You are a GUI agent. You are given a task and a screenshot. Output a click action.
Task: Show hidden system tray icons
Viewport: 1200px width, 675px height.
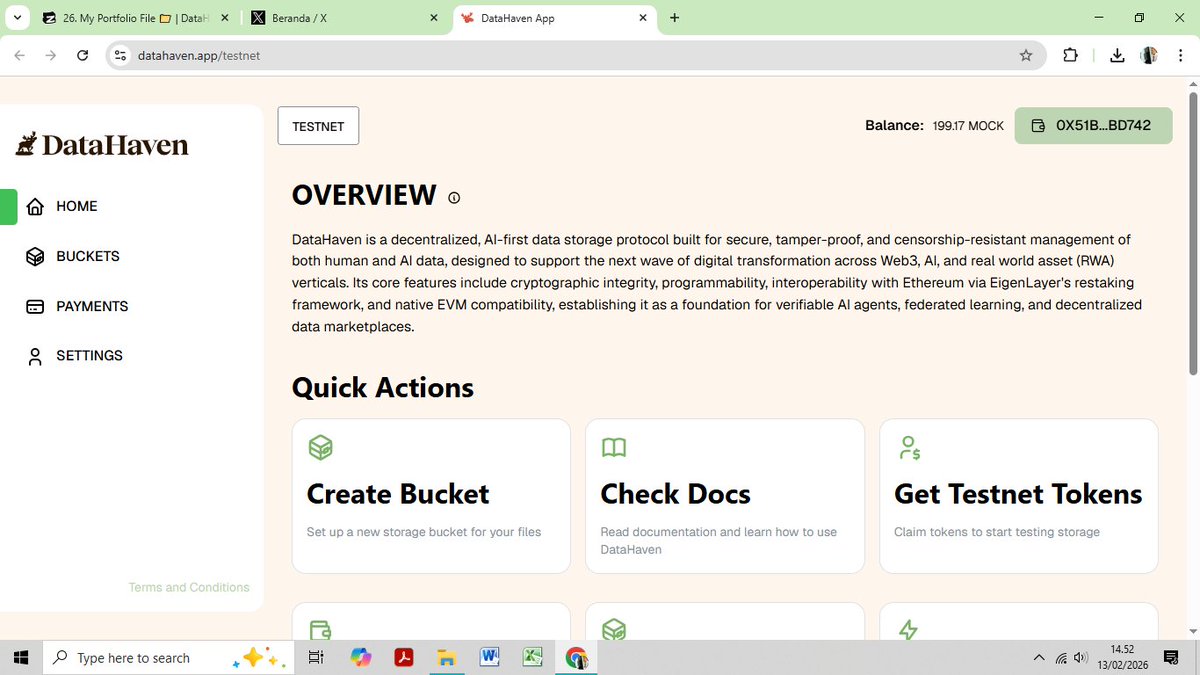coord(1039,657)
